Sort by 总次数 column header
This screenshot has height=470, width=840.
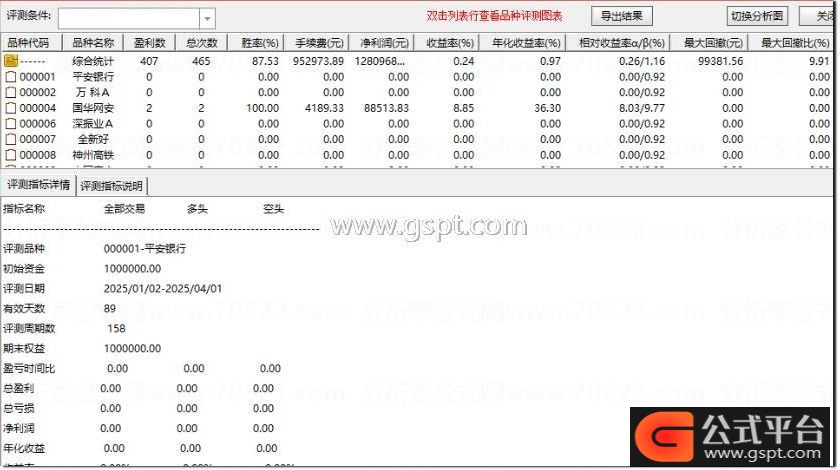(201, 43)
